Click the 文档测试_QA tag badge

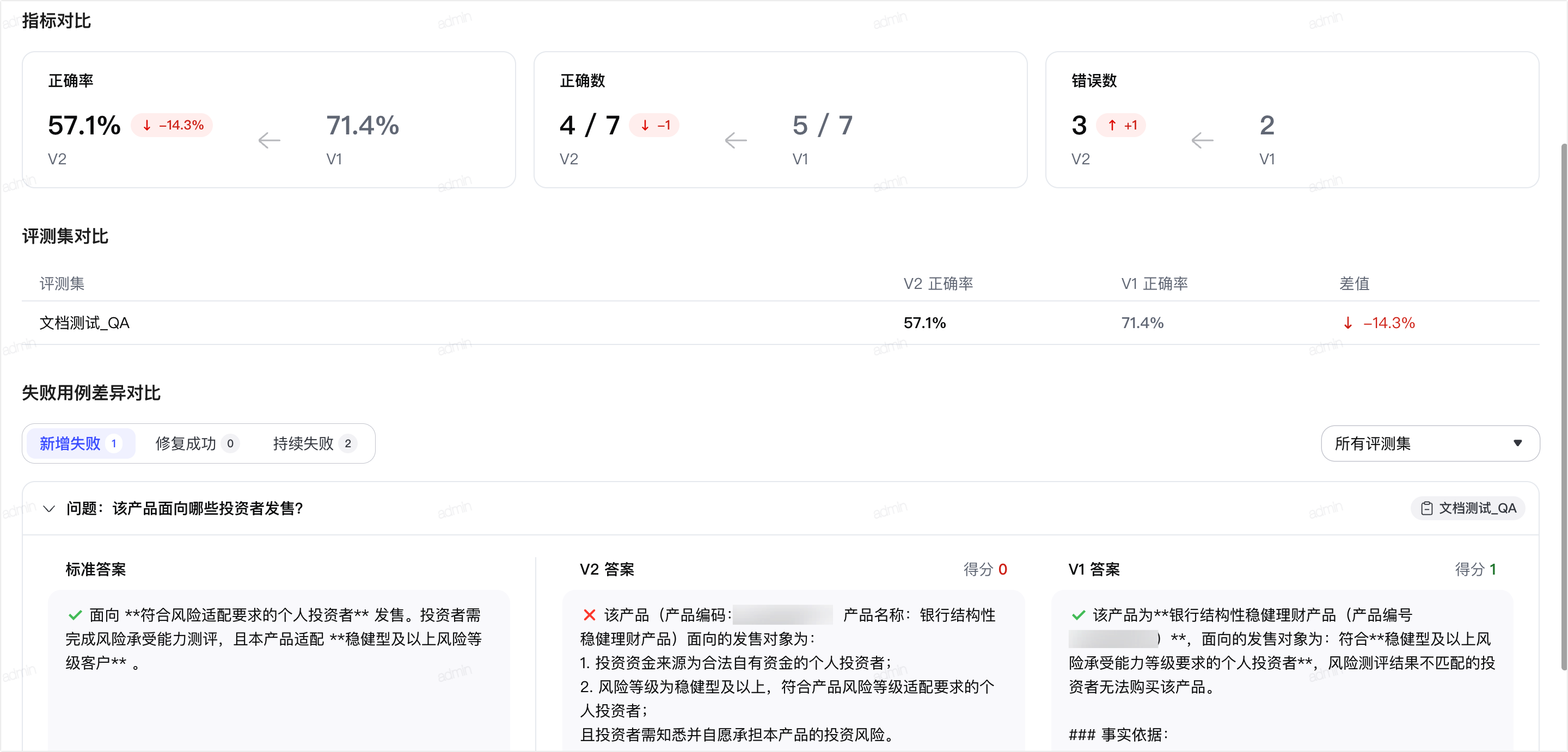(1468, 509)
